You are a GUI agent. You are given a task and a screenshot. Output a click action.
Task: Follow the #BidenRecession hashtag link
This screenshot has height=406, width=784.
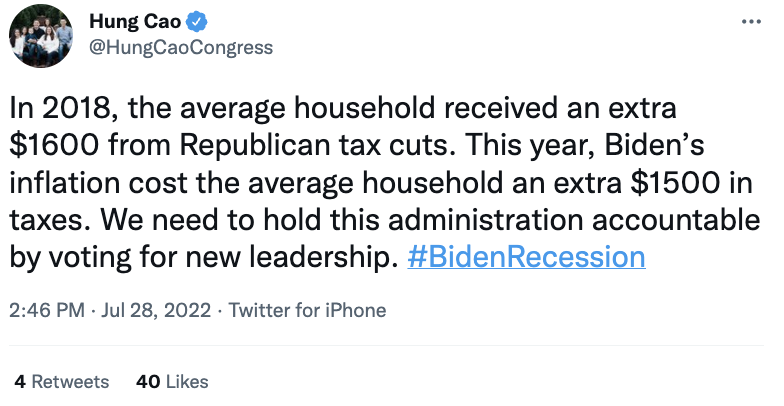click(x=526, y=257)
